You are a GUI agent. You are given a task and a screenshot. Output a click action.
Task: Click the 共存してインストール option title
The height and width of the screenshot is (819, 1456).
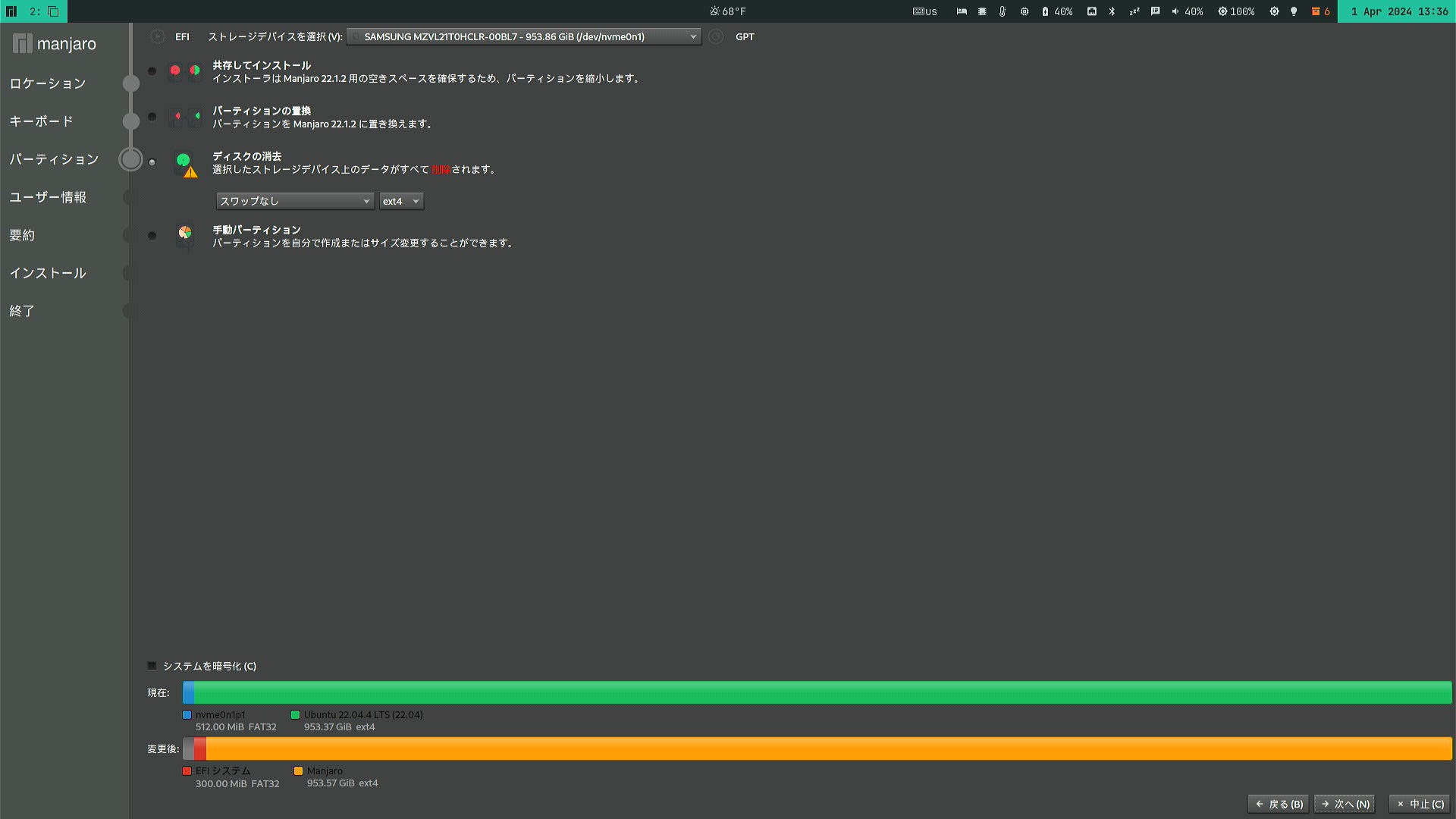pyautogui.click(x=262, y=65)
